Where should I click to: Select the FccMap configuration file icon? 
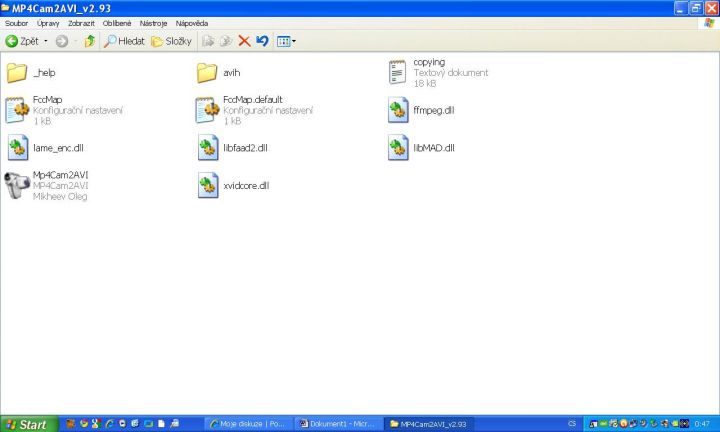coord(17,110)
